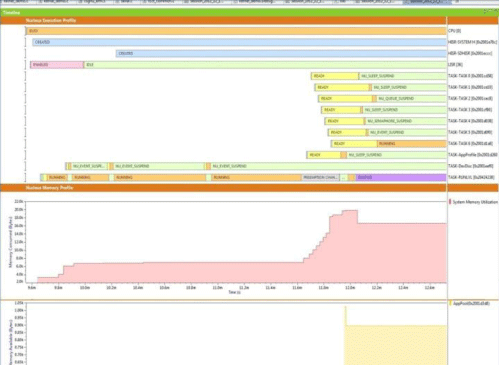This screenshot has height=365, width=499.
Task: Click System Memory Utilization legend swatch
Action: (x=450, y=202)
